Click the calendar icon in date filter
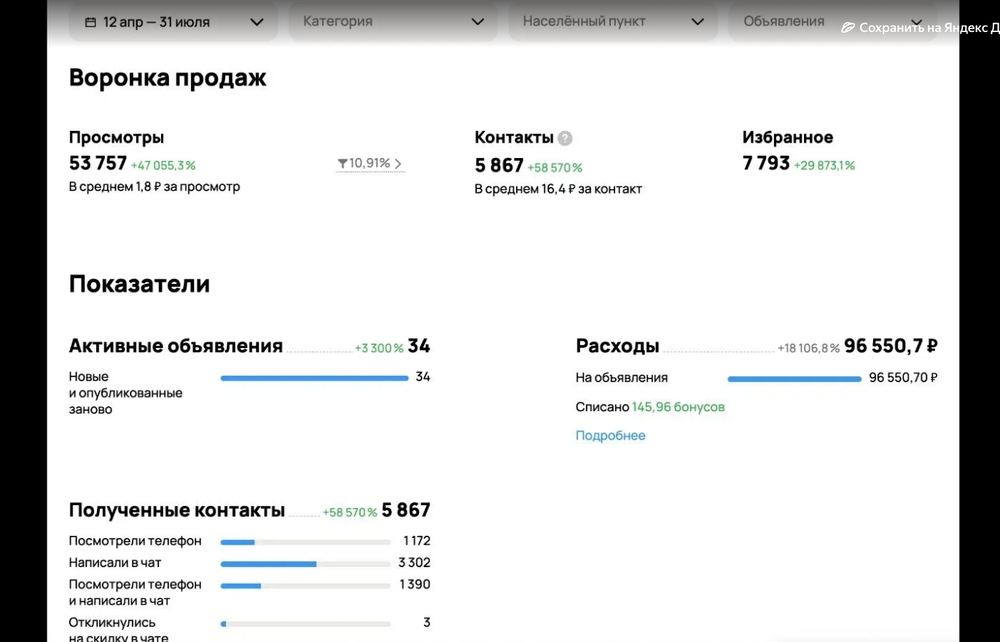This screenshot has width=1000, height=642. pos(91,22)
